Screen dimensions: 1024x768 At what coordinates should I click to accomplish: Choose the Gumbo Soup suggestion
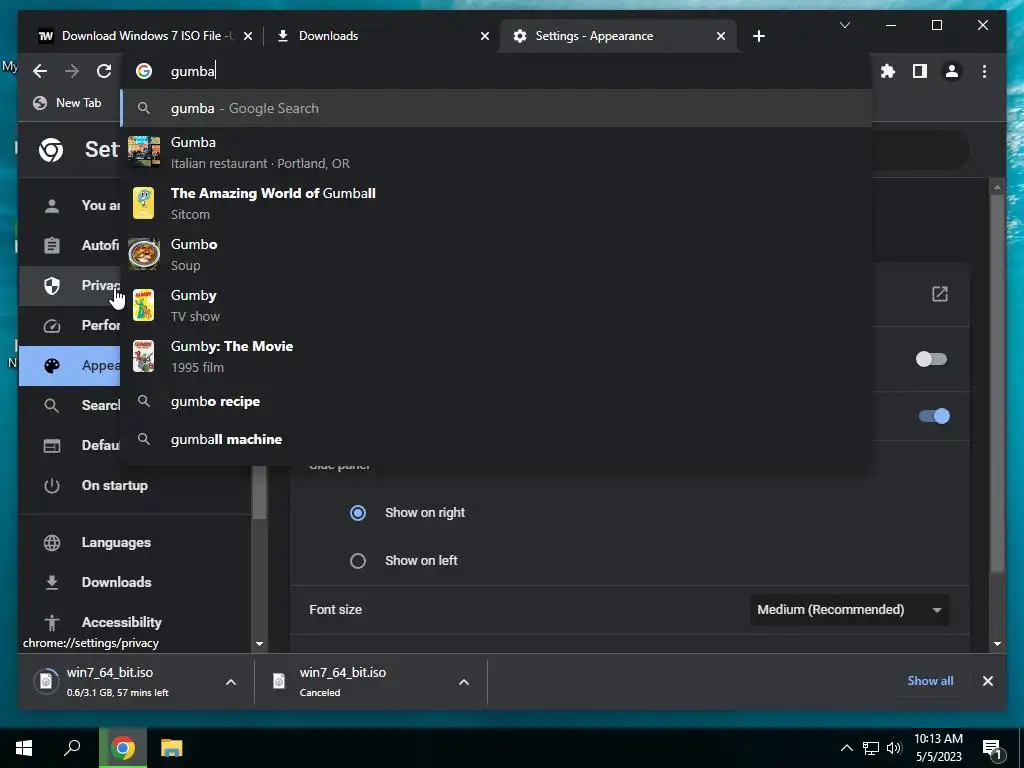496,254
